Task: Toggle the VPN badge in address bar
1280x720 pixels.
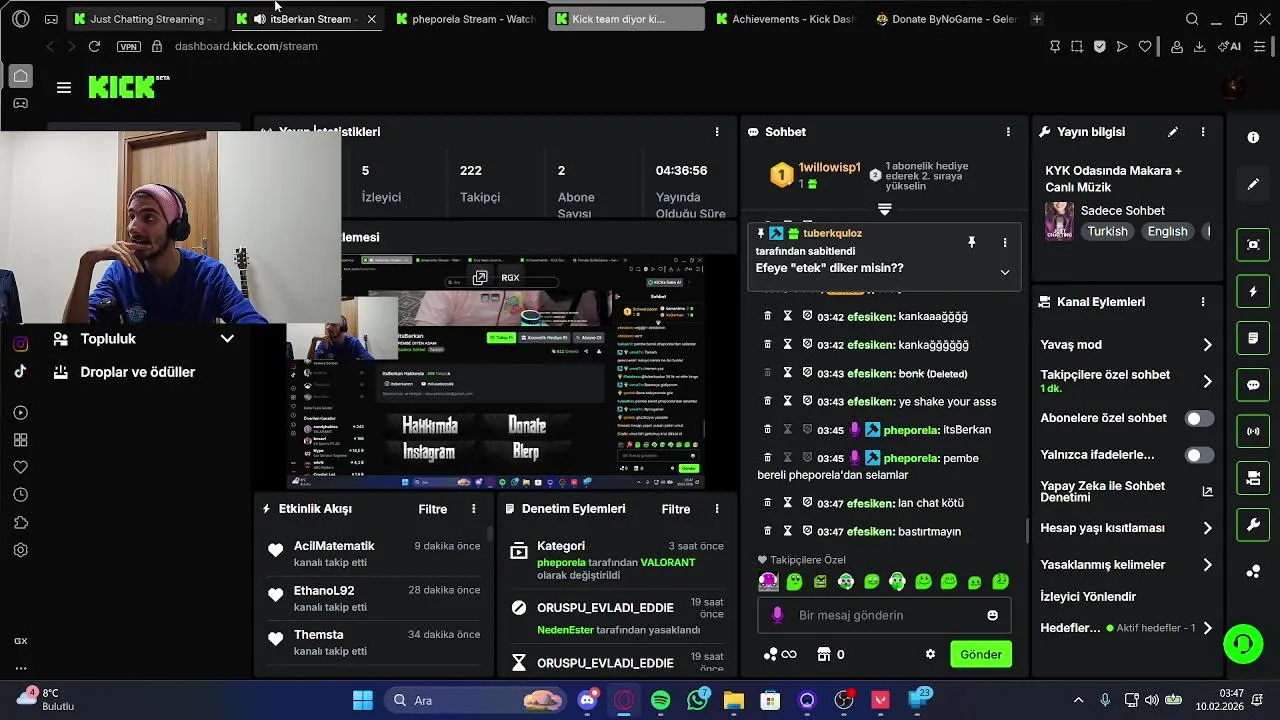Action: click(128, 46)
